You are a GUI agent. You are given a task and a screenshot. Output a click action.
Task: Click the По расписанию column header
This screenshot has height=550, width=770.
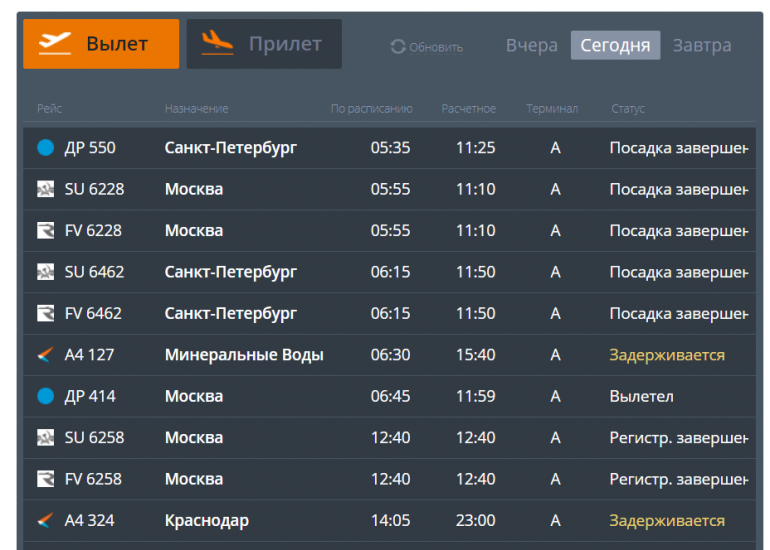[x=371, y=109]
